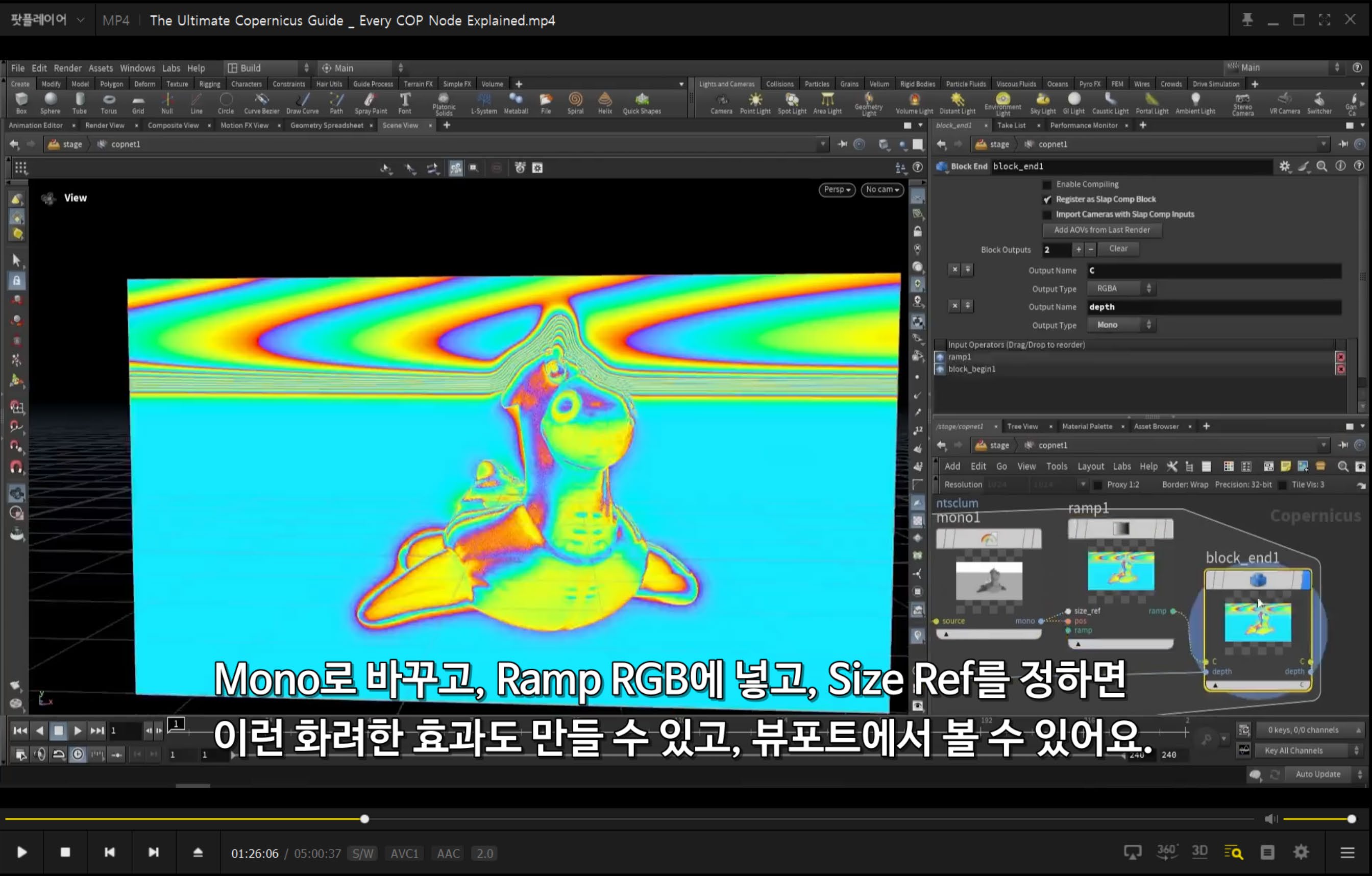Open the No cam camera dropdown
Viewport: 1372px width, 876px height.
point(882,190)
